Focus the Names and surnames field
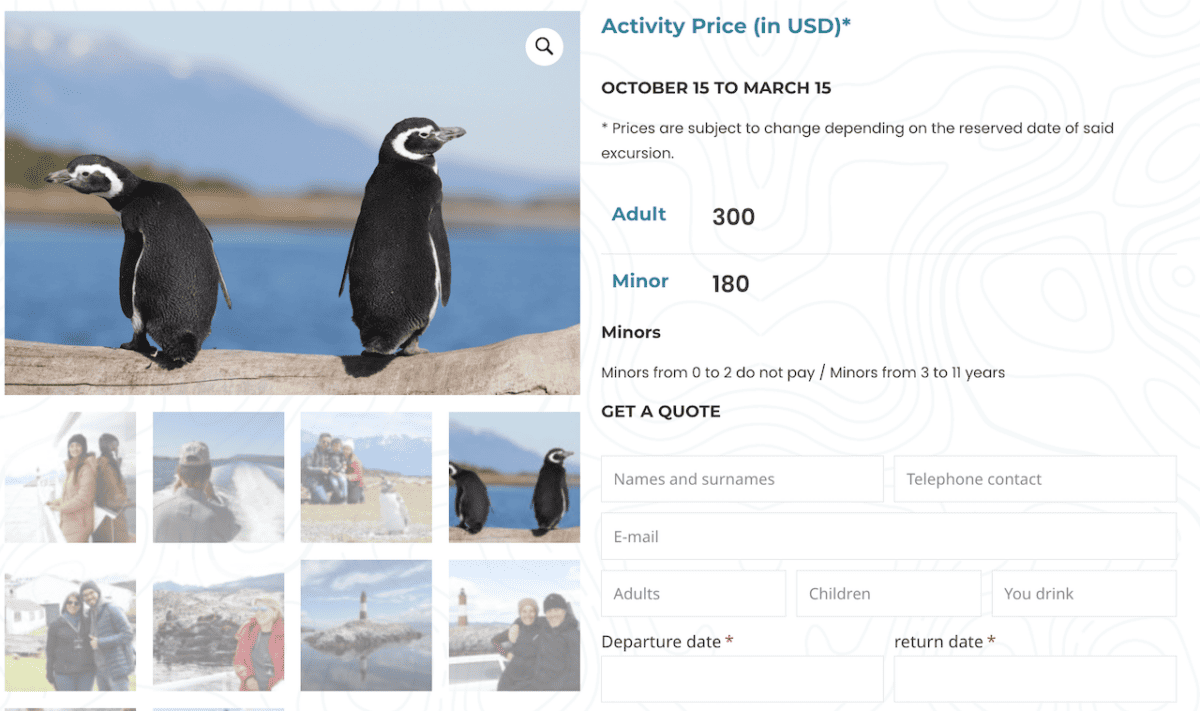The image size is (1200, 711). click(x=741, y=479)
